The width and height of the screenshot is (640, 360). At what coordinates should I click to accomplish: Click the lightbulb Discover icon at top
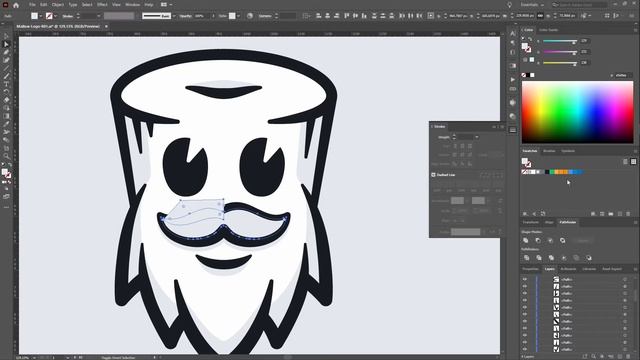[x=509, y=5]
